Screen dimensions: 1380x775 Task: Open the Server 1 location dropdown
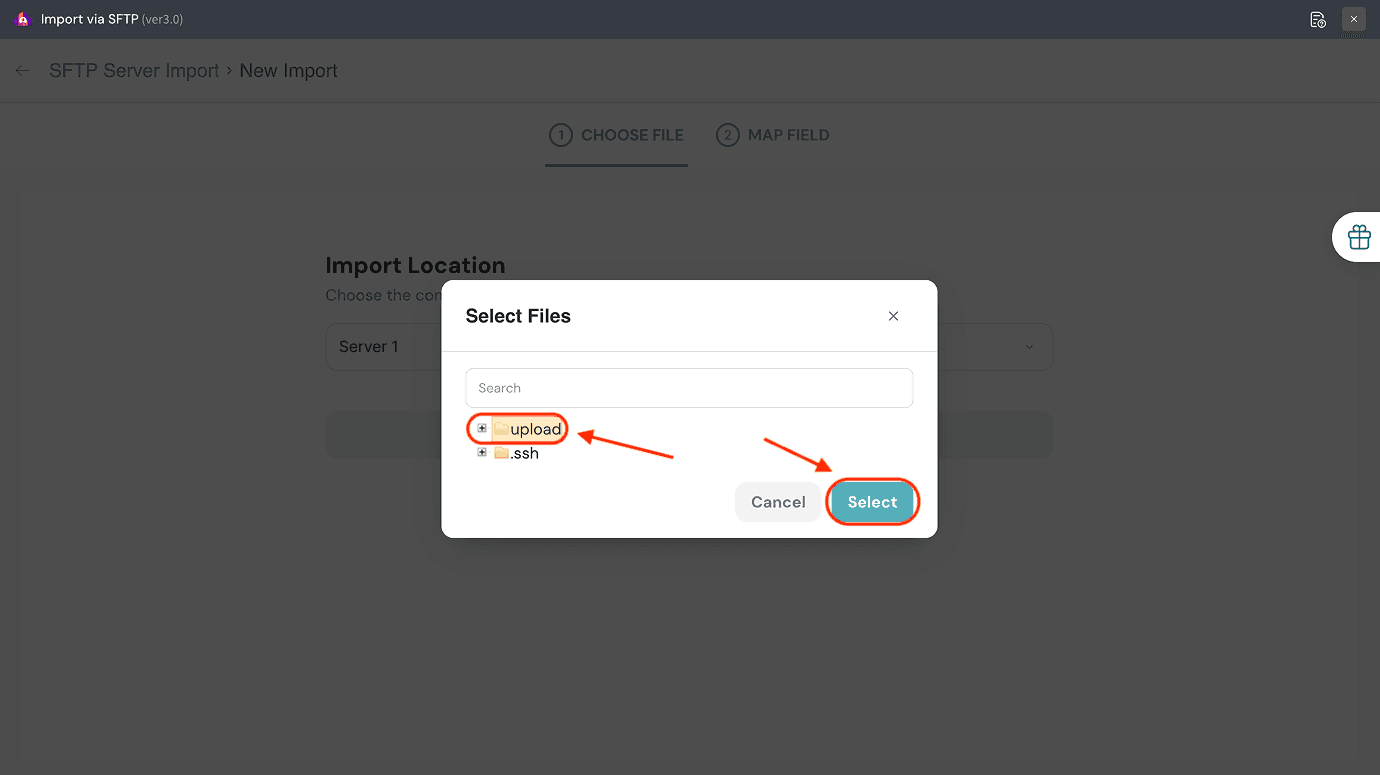coord(1029,347)
